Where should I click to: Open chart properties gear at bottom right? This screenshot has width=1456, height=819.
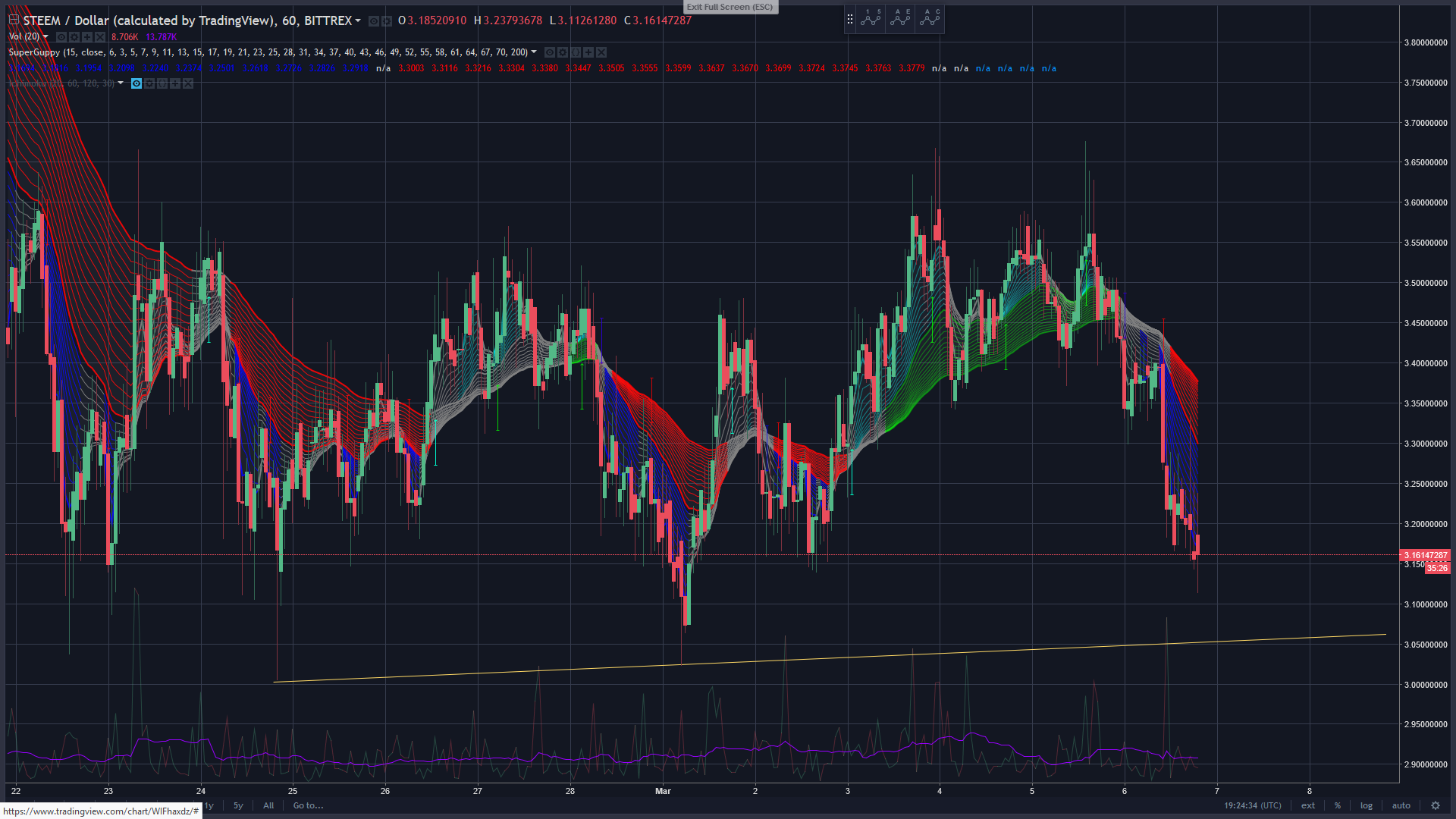(x=1435, y=805)
